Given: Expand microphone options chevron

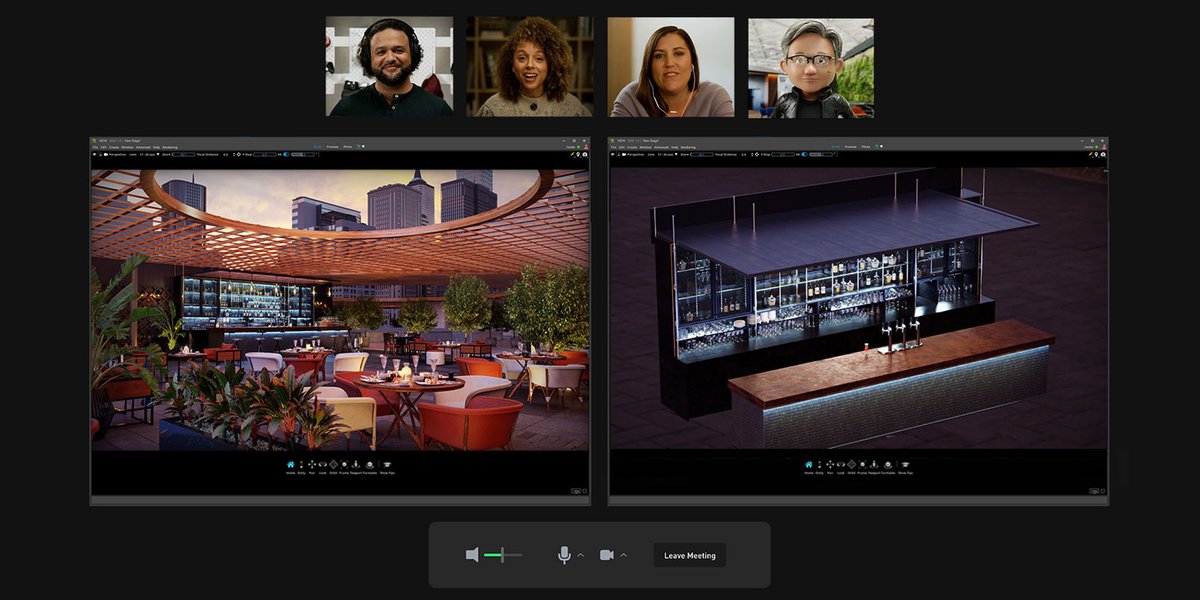Looking at the screenshot, I should click(x=580, y=555).
